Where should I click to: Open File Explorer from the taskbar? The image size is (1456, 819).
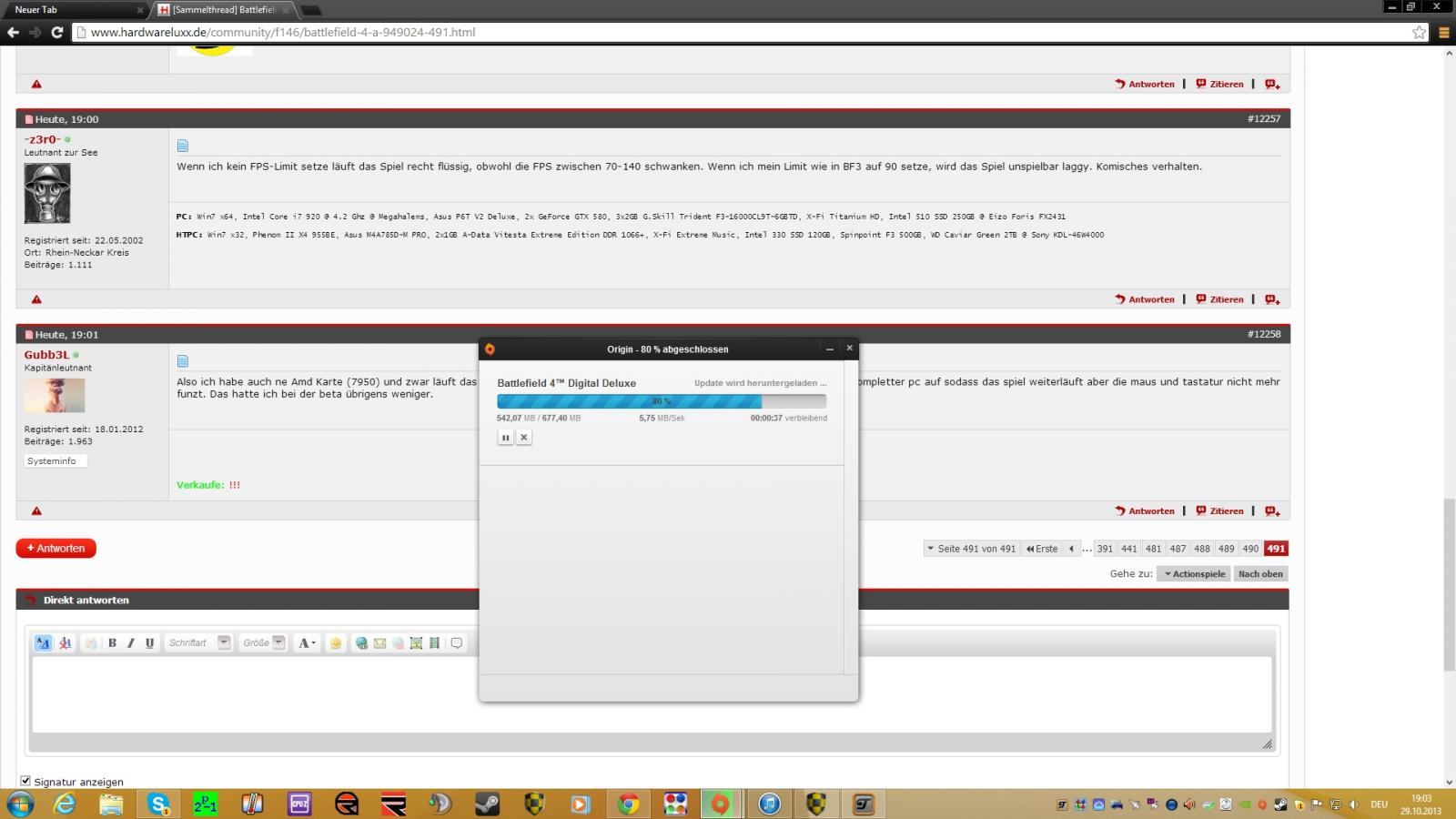(x=111, y=804)
